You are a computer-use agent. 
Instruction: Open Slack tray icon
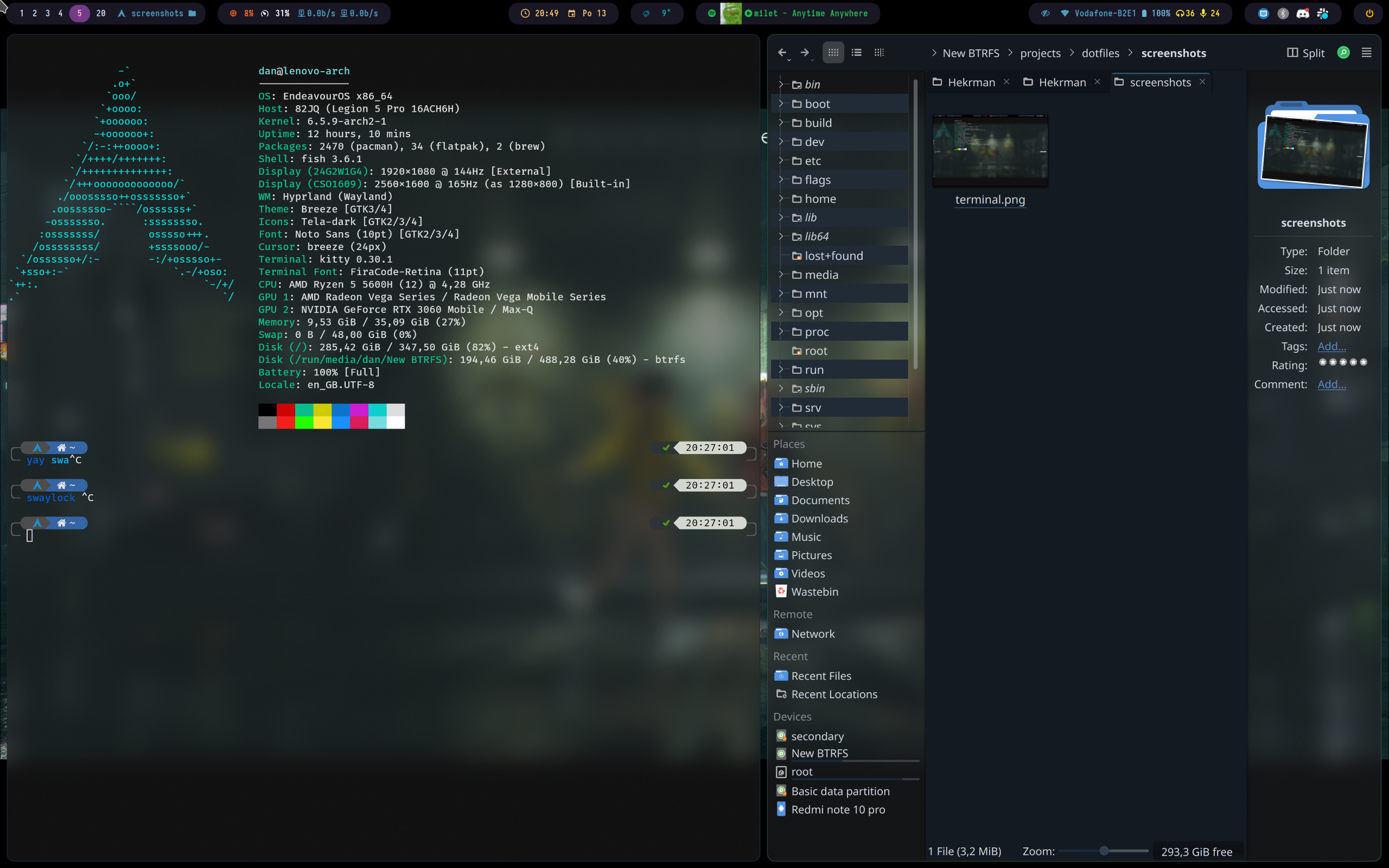click(1322, 13)
